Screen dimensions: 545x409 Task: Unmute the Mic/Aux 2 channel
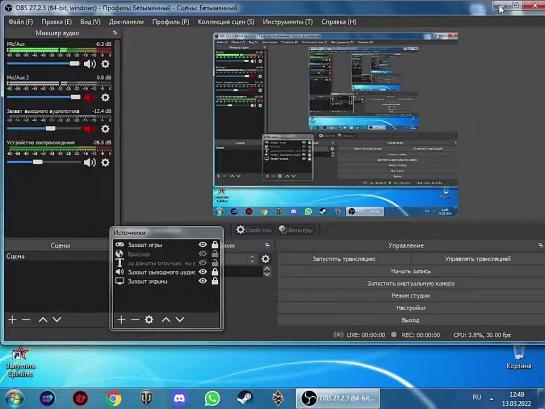click(x=90, y=97)
